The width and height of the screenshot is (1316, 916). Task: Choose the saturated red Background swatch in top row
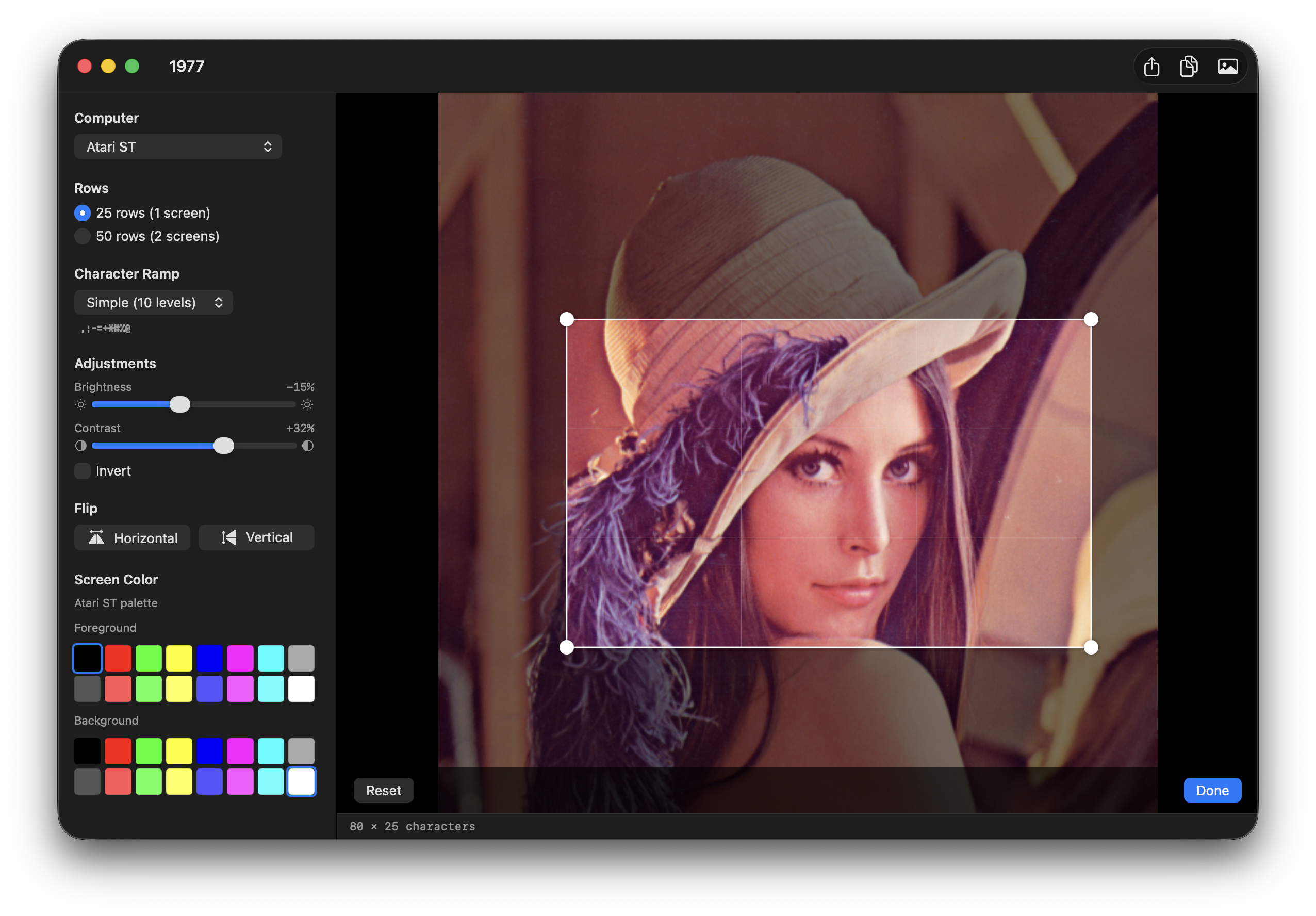(x=118, y=751)
